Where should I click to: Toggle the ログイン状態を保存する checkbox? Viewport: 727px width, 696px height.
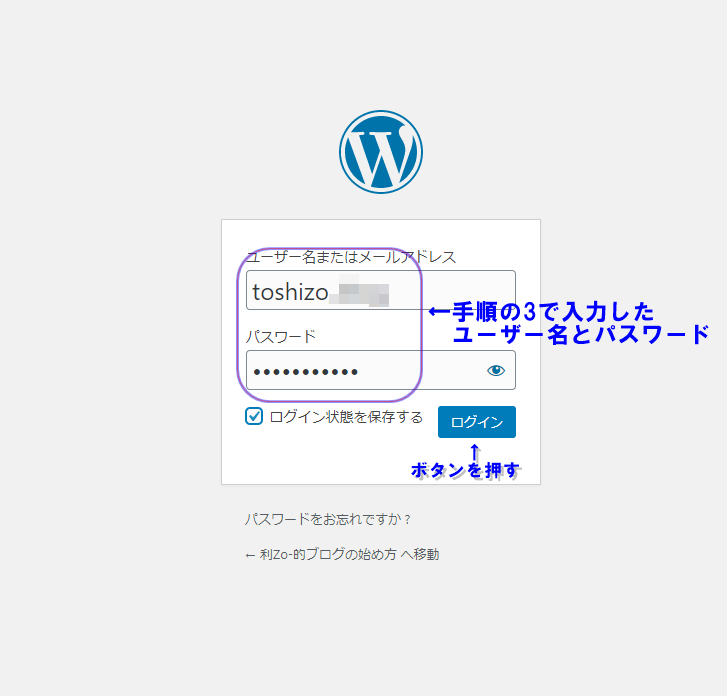pyautogui.click(x=254, y=417)
